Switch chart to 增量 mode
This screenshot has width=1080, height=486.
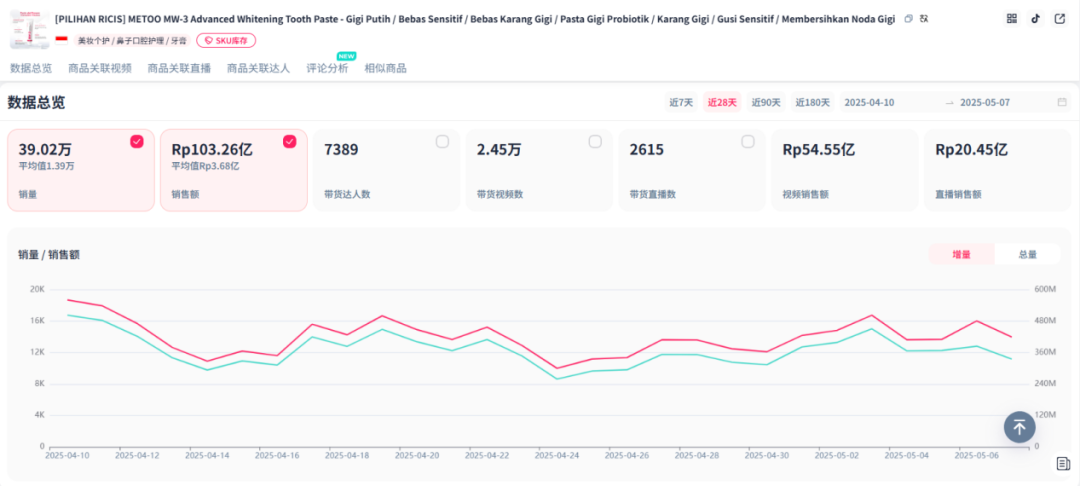coord(962,254)
